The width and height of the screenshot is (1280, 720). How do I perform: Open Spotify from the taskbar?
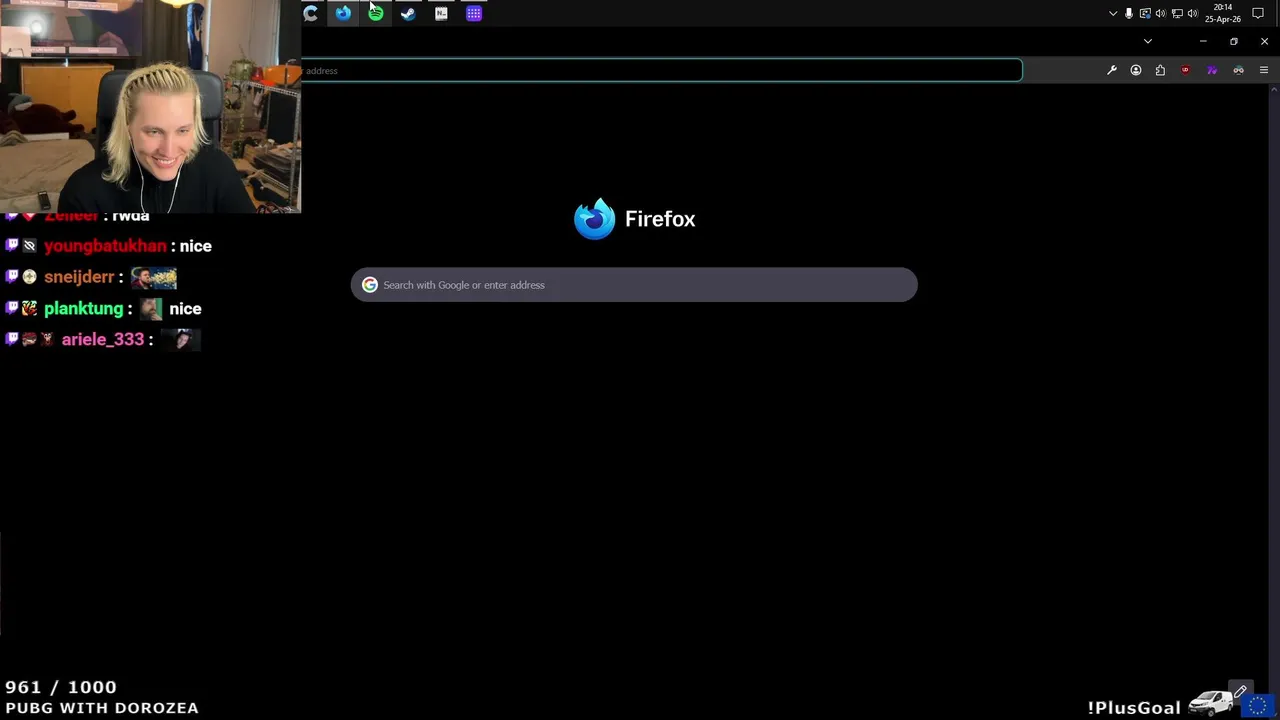(376, 13)
